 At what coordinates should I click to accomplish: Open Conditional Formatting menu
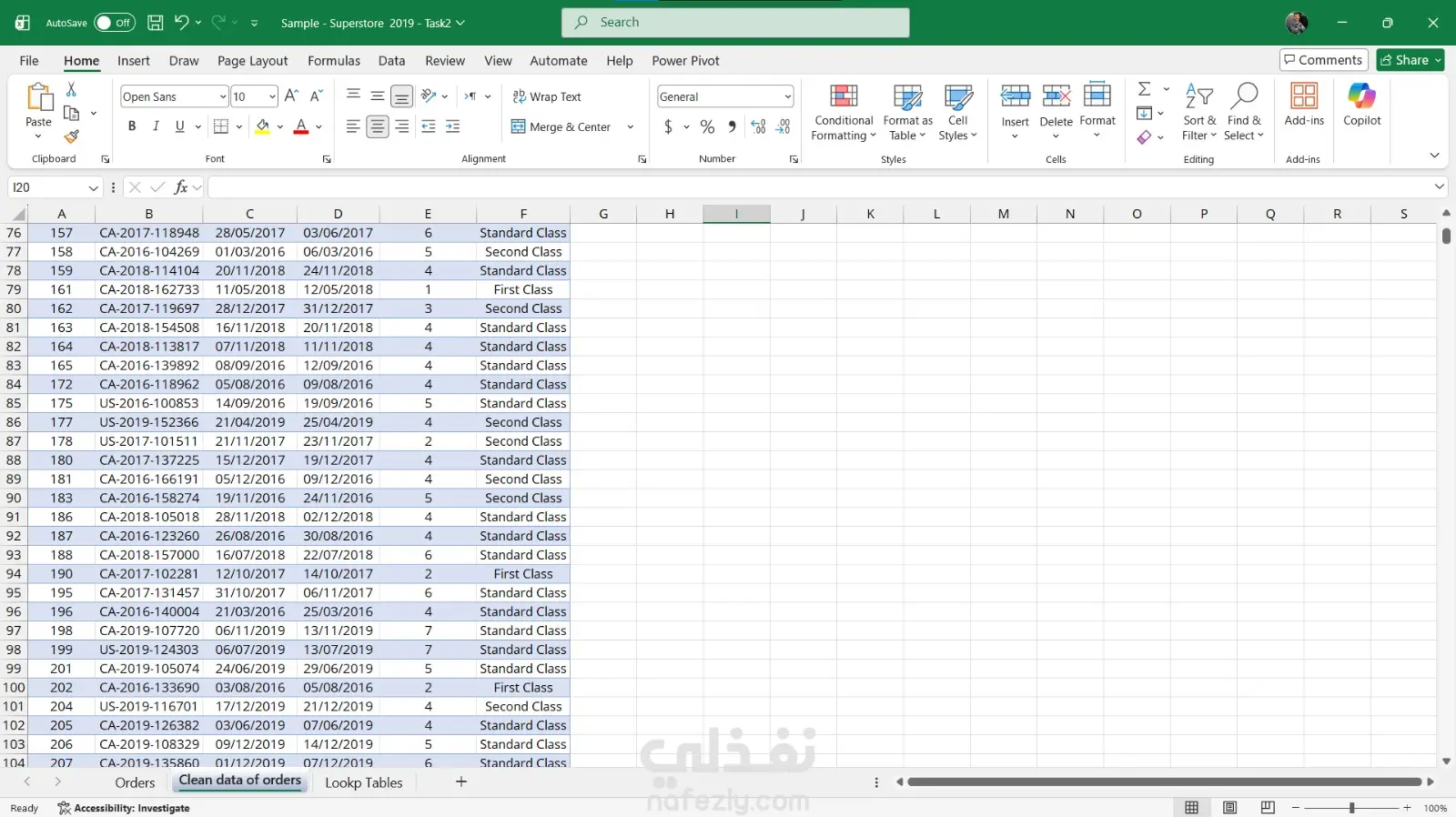pyautogui.click(x=844, y=113)
